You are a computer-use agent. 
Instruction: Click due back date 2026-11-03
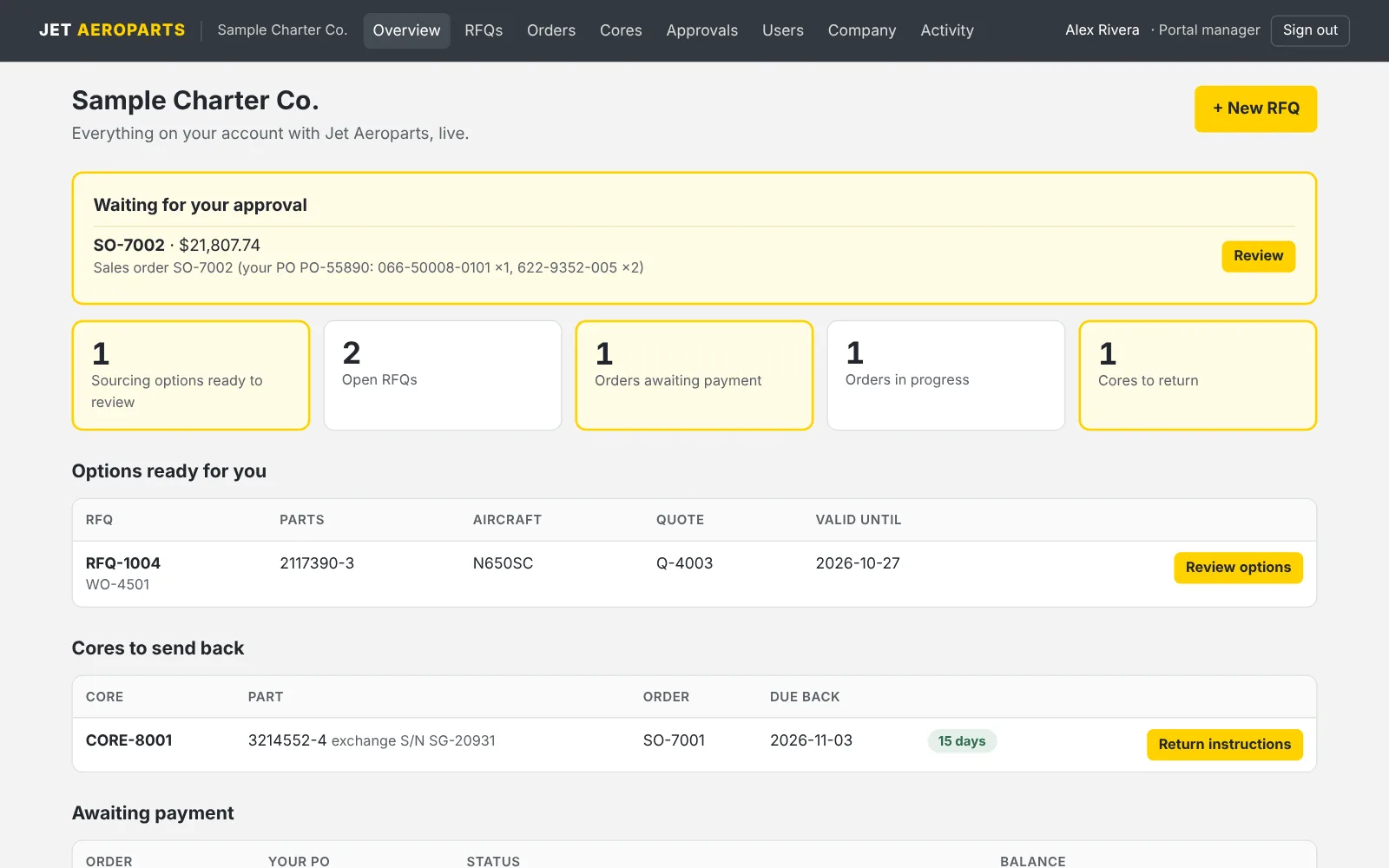pos(811,740)
